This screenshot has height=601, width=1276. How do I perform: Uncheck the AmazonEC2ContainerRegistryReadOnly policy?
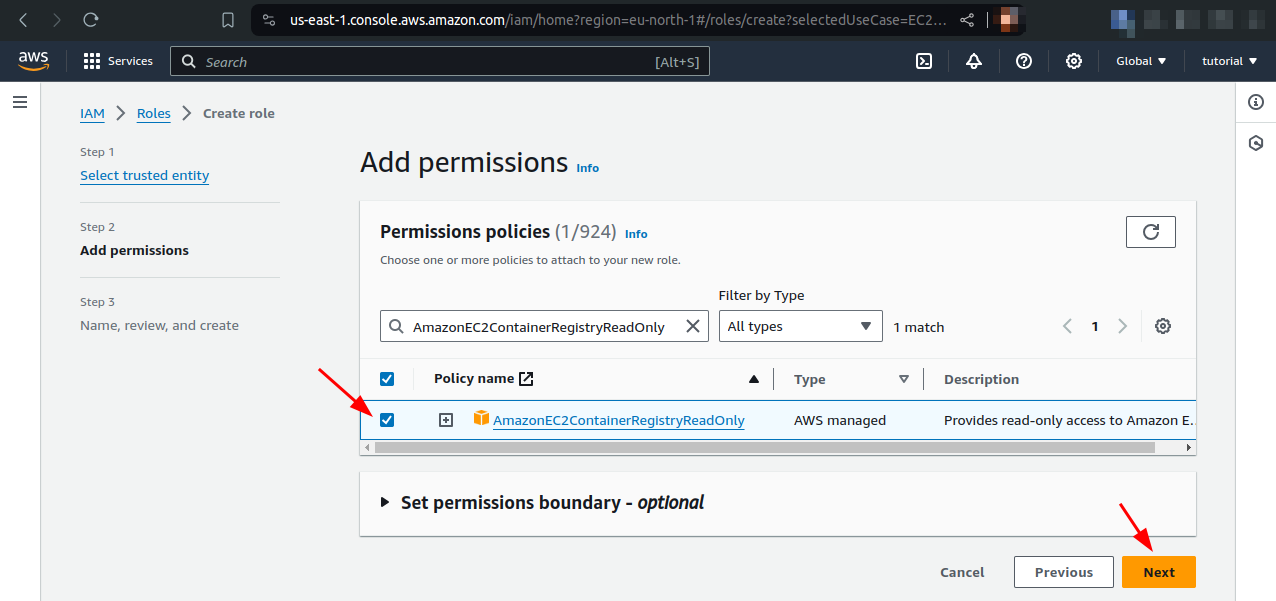387,420
